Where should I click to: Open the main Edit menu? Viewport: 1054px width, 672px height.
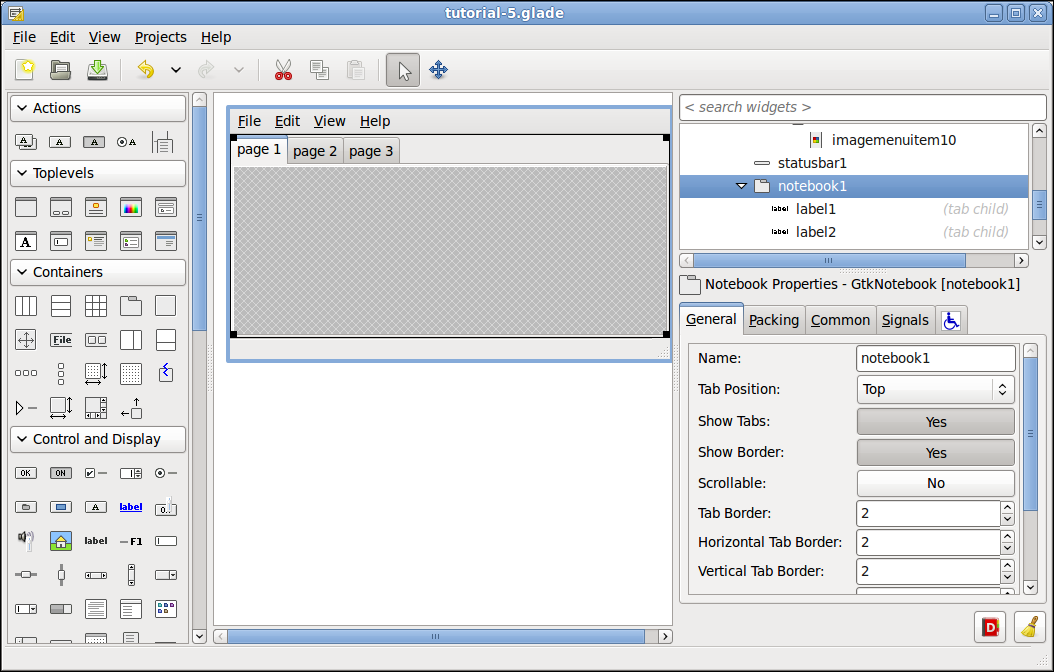[63, 37]
